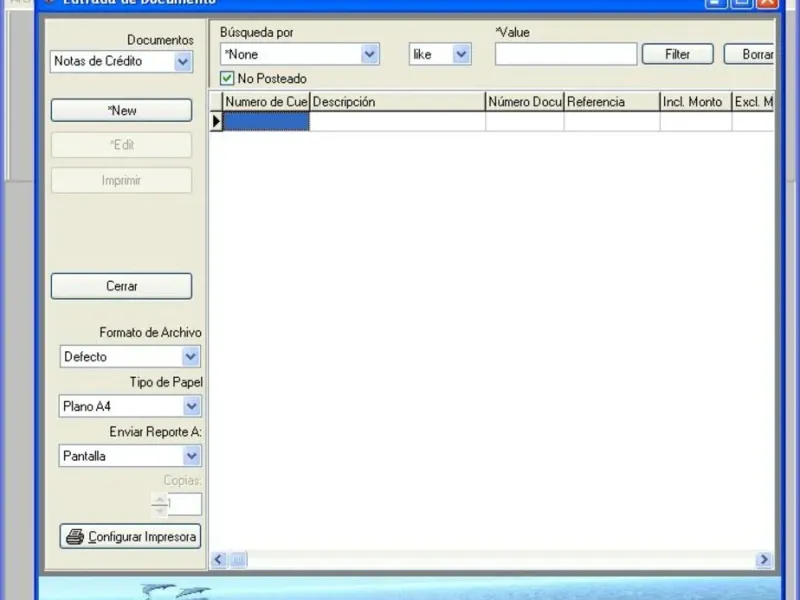Open the Enviar Reporte A dropdown (Pantalla)
Viewport: 800px width, 600px height.
point(130,456)
